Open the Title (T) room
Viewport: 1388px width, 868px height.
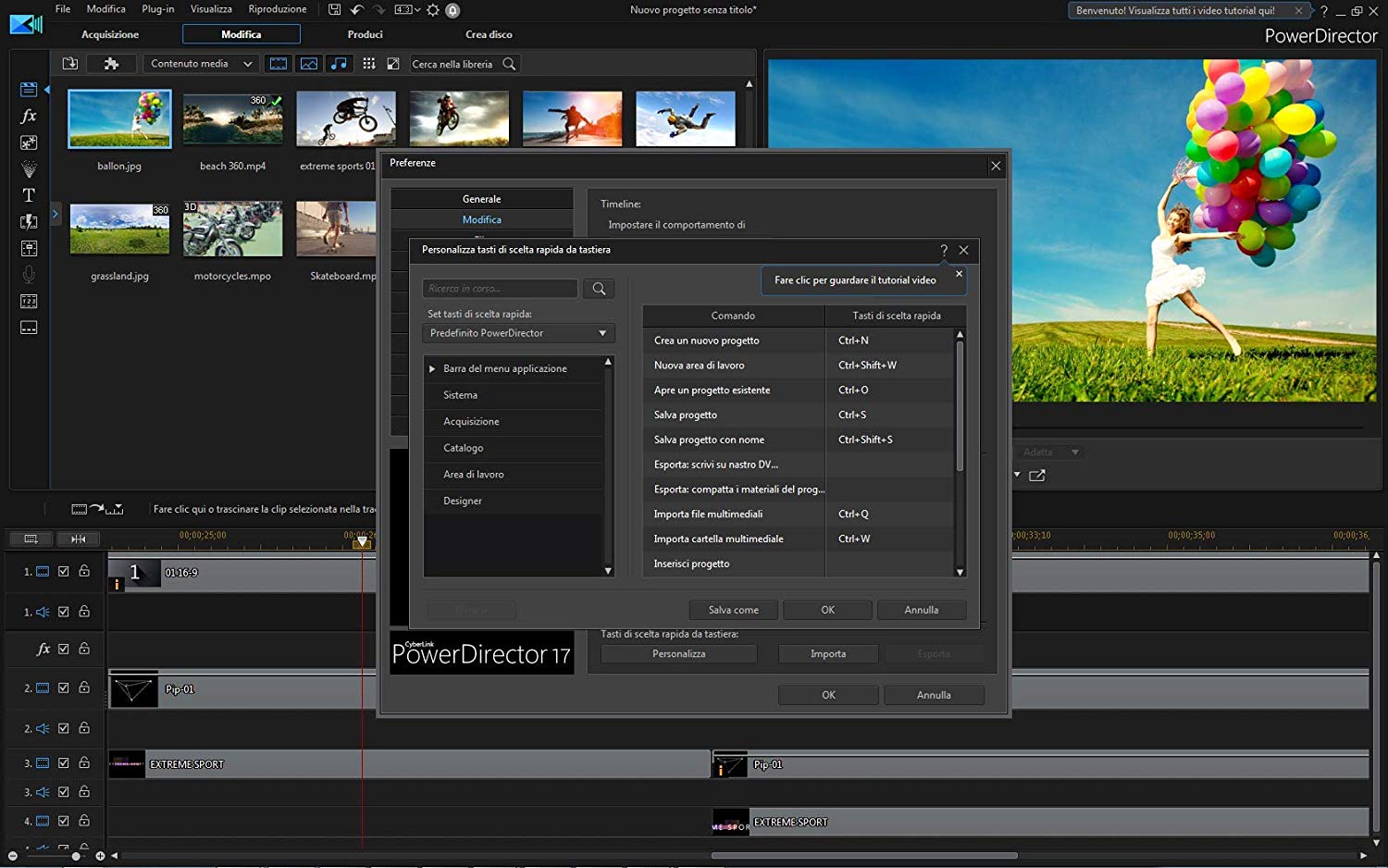point(29,195)
